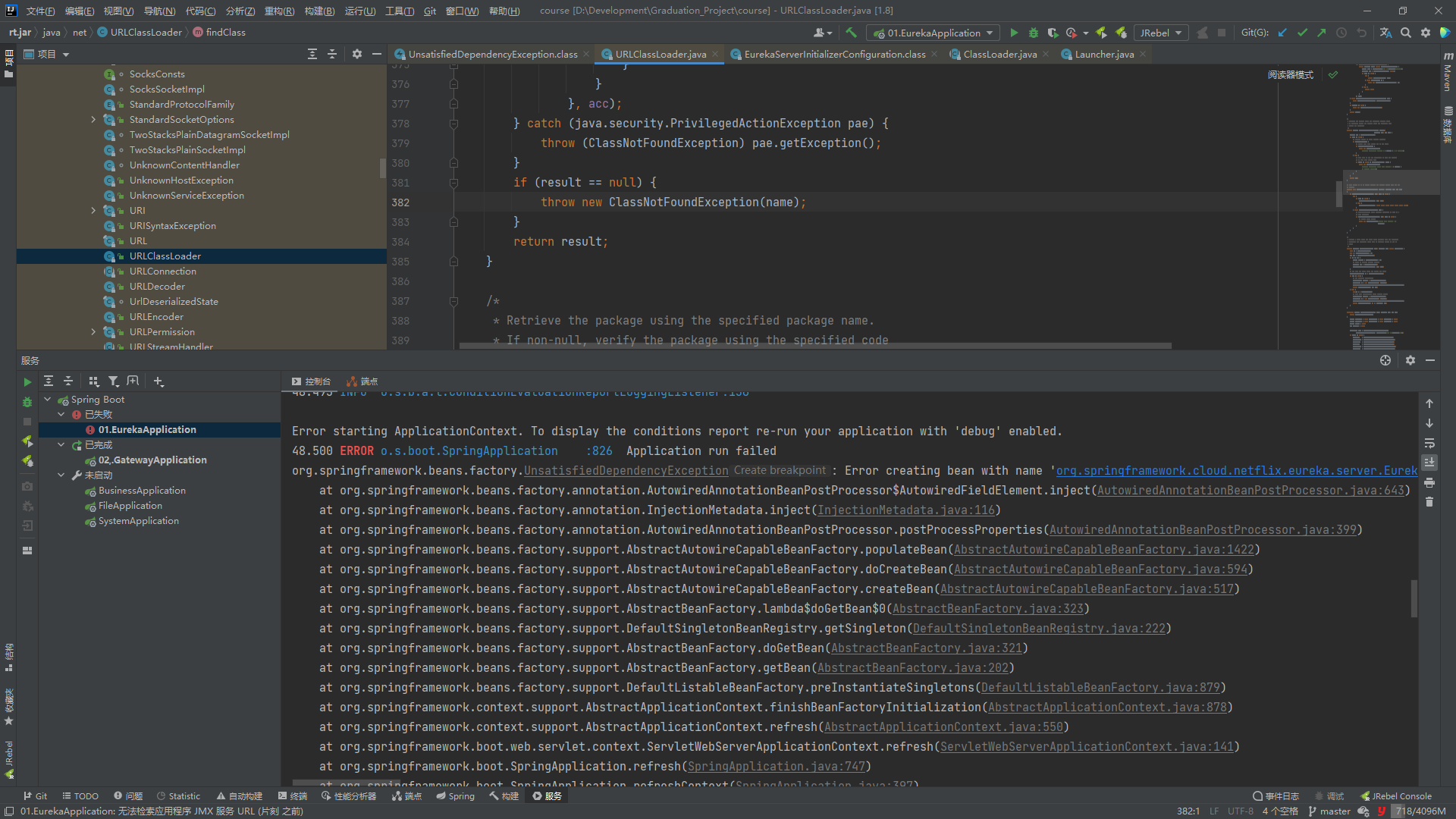1456x819 pixels.
Task: Run 01.EurekaApplication with the green play icon in main toolbar
Action: [1014, 33]
